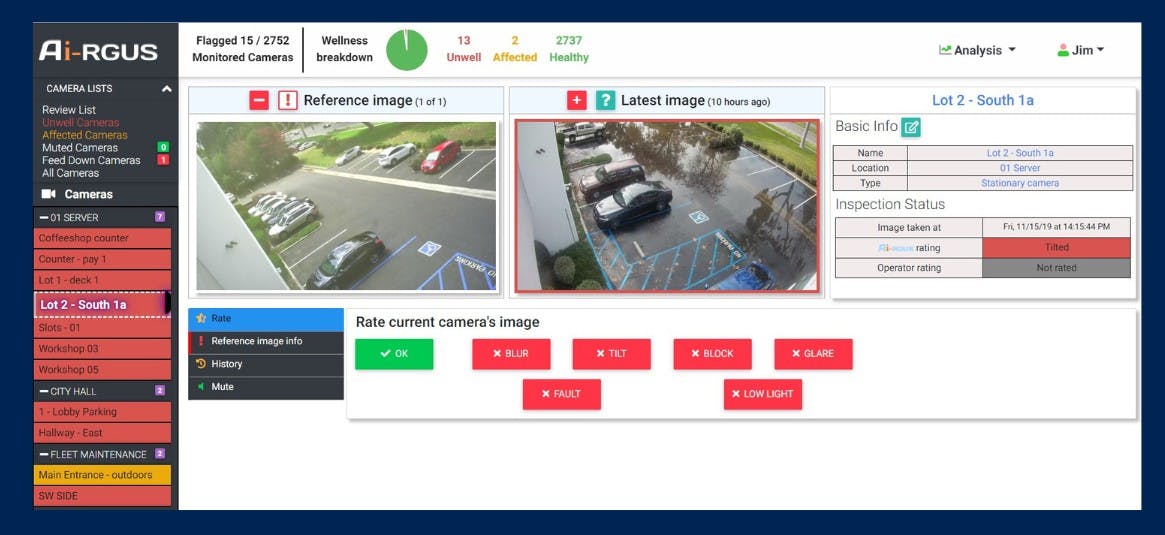
Task: Rate the image as OK
Action: click(394, 354)
